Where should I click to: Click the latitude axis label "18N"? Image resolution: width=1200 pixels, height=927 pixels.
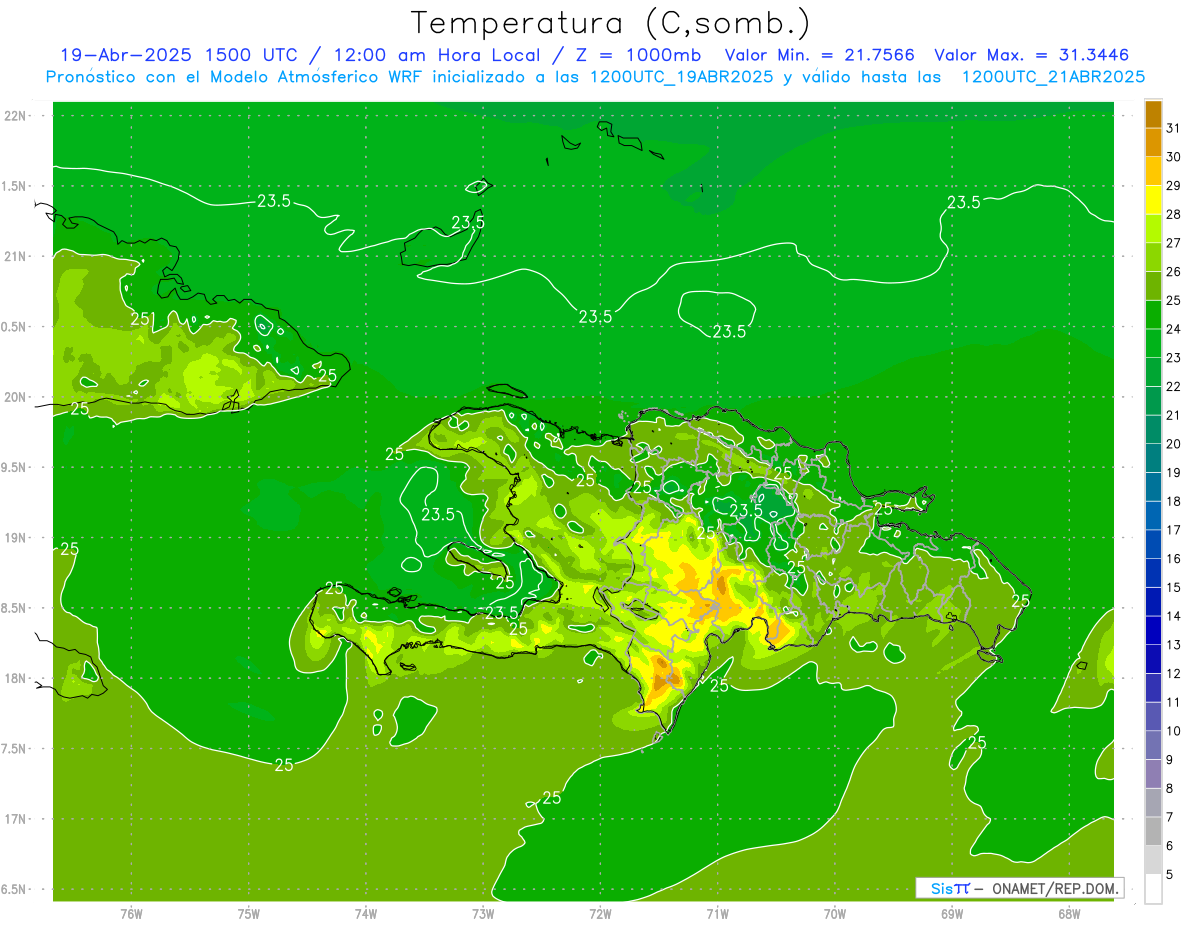click(x=17, y=678)
